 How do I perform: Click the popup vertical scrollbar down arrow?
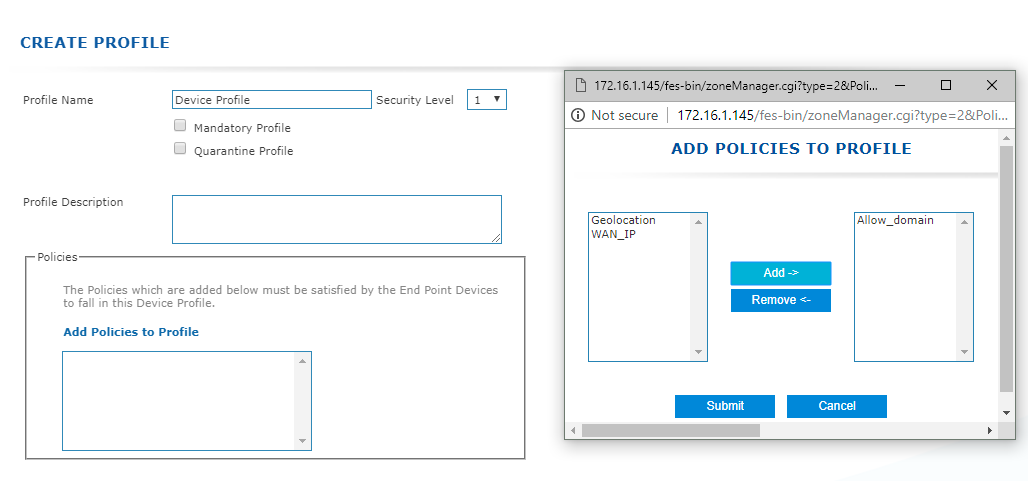pos(1006,413)
